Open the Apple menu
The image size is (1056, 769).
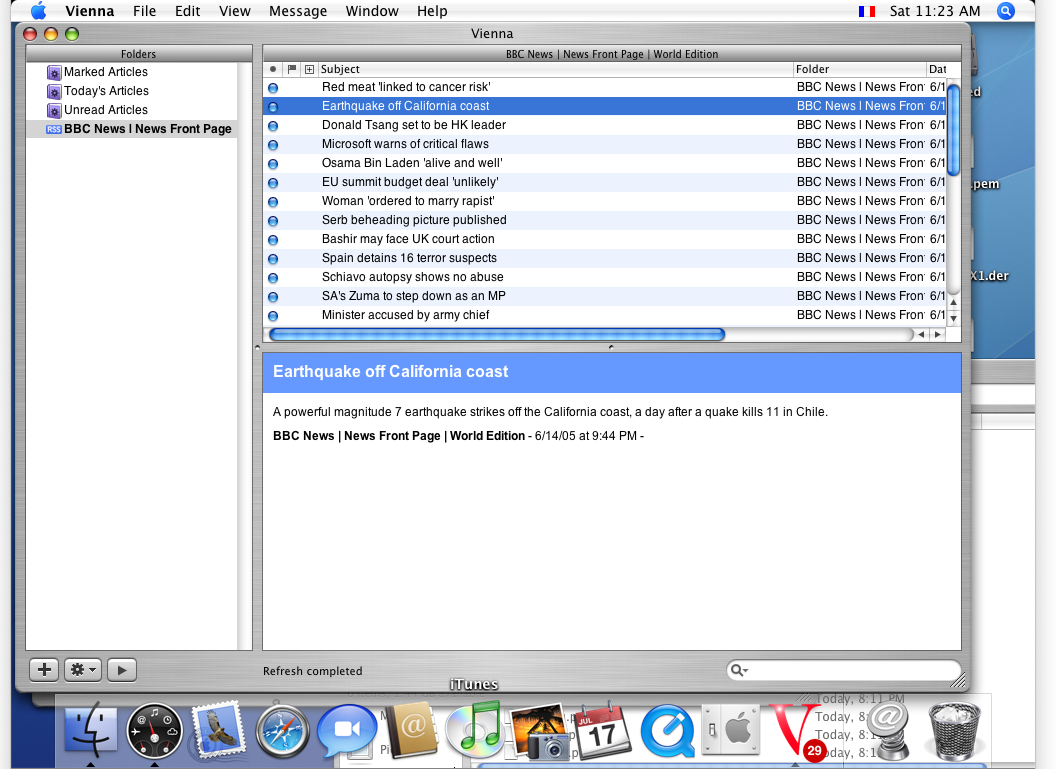click(x=39, y=11)
